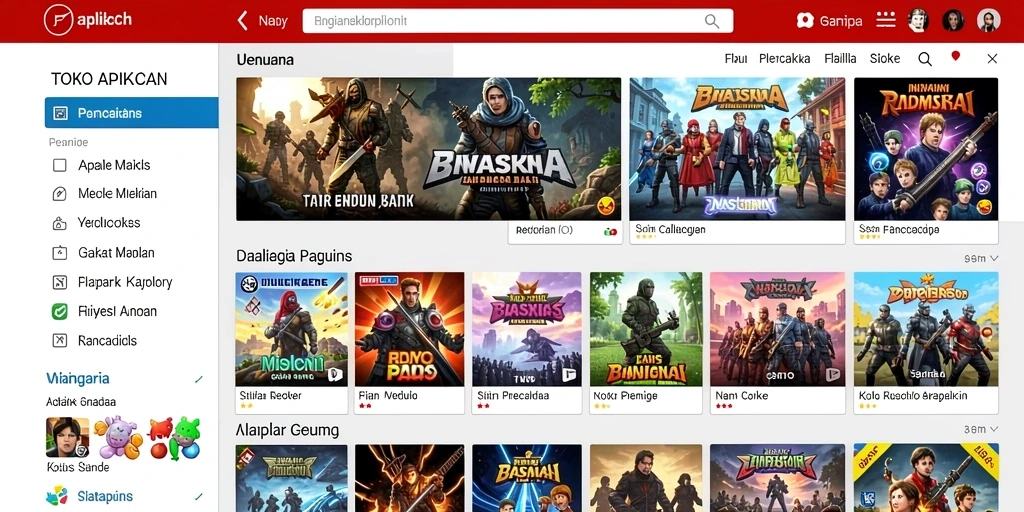The image size is (1024, 512).
Task: Click the Gakat Maolan sidebar icon
Action: [x=59, y=253]
